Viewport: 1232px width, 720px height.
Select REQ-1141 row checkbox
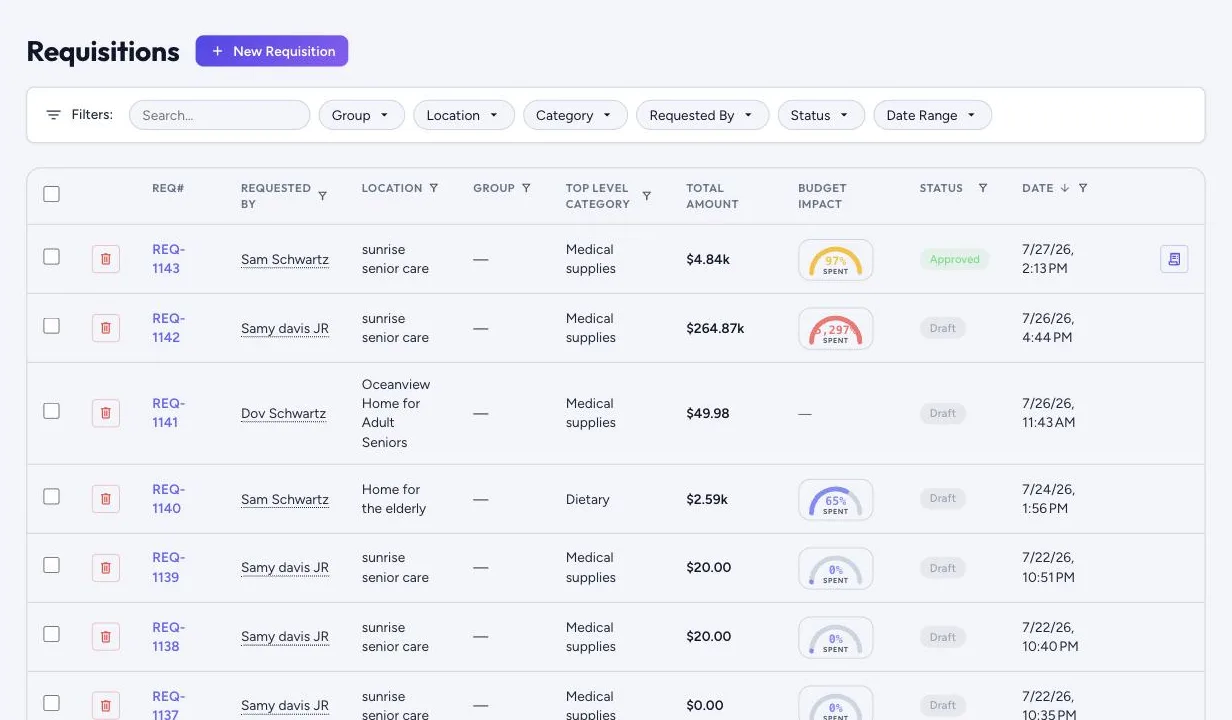point(52,411)
